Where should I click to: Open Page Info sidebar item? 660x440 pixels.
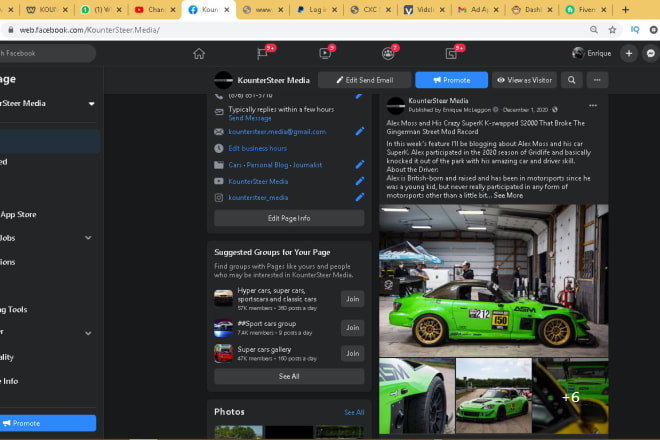coord(10,381)
